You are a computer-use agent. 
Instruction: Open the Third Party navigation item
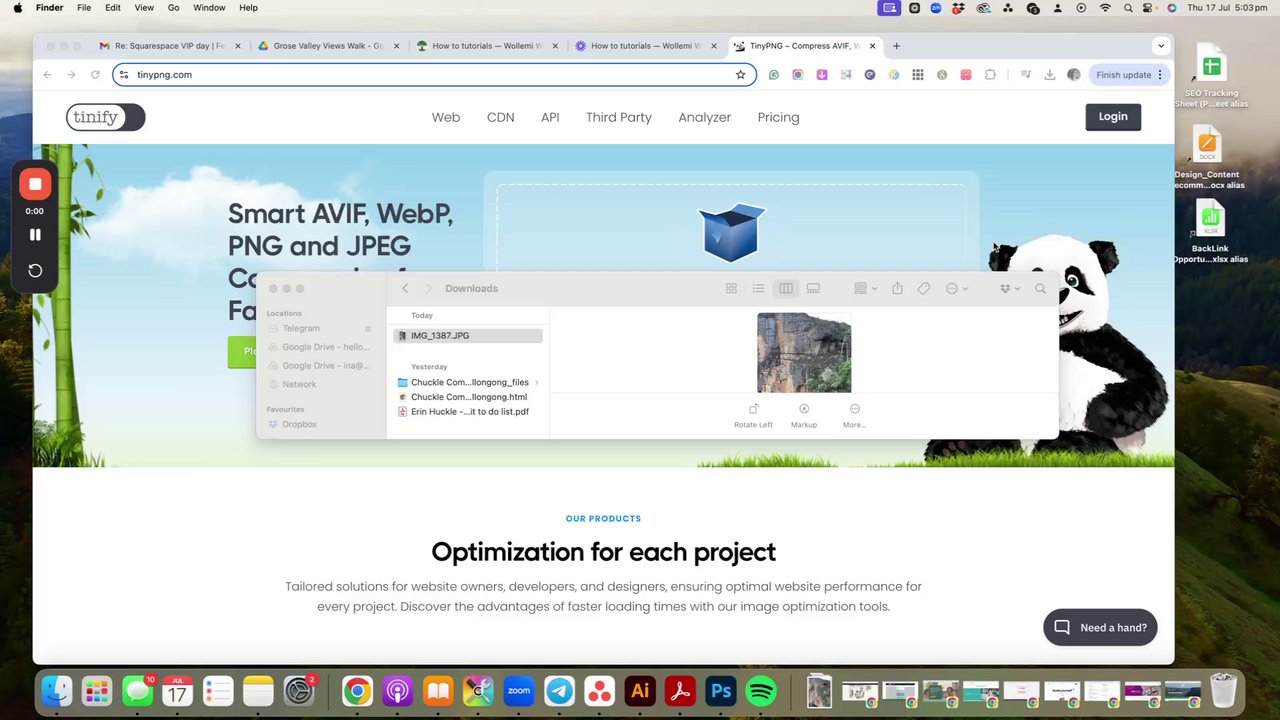[619, 117]
